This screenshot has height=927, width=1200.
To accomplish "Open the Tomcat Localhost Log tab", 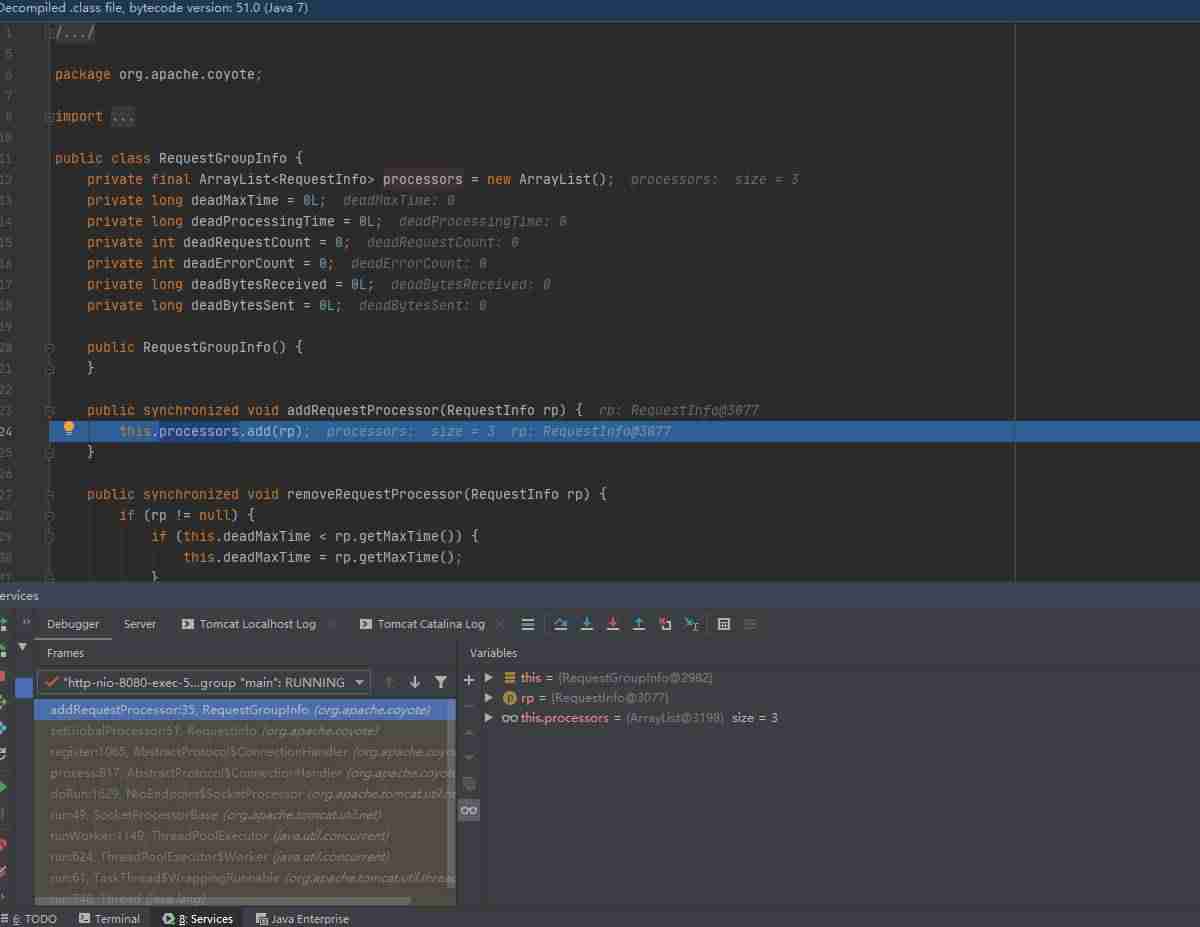I will click(x=249, y=624).
